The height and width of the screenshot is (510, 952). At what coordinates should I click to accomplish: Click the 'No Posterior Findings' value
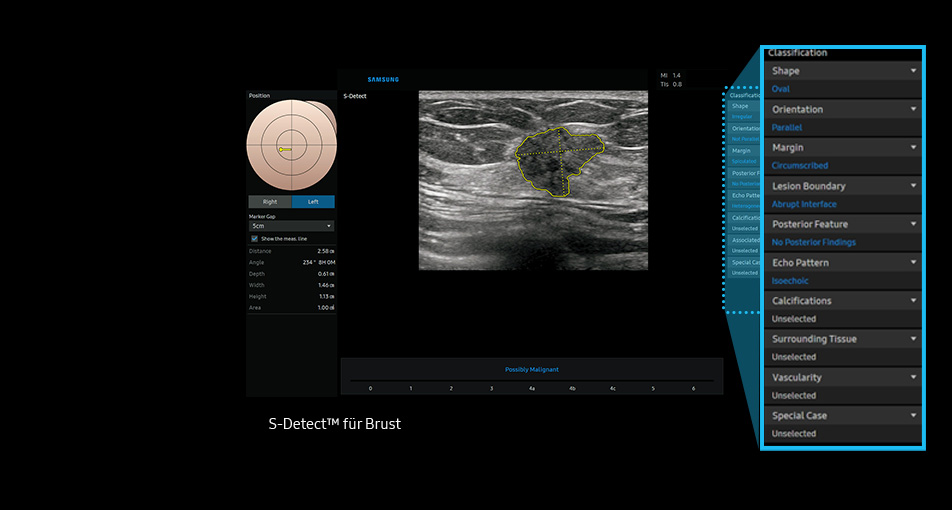[814, 242]
